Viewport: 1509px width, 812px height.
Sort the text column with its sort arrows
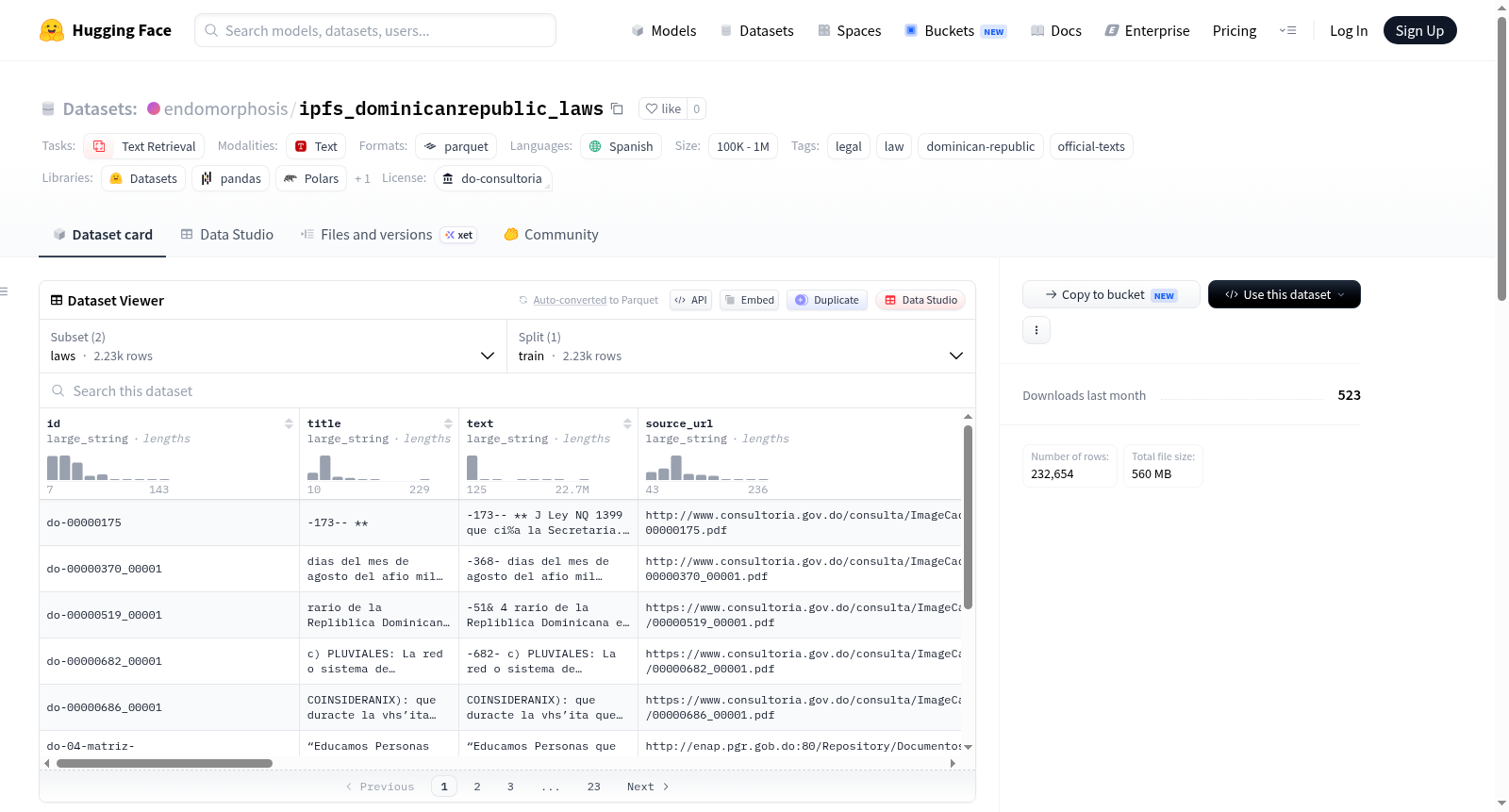[627, 423]
